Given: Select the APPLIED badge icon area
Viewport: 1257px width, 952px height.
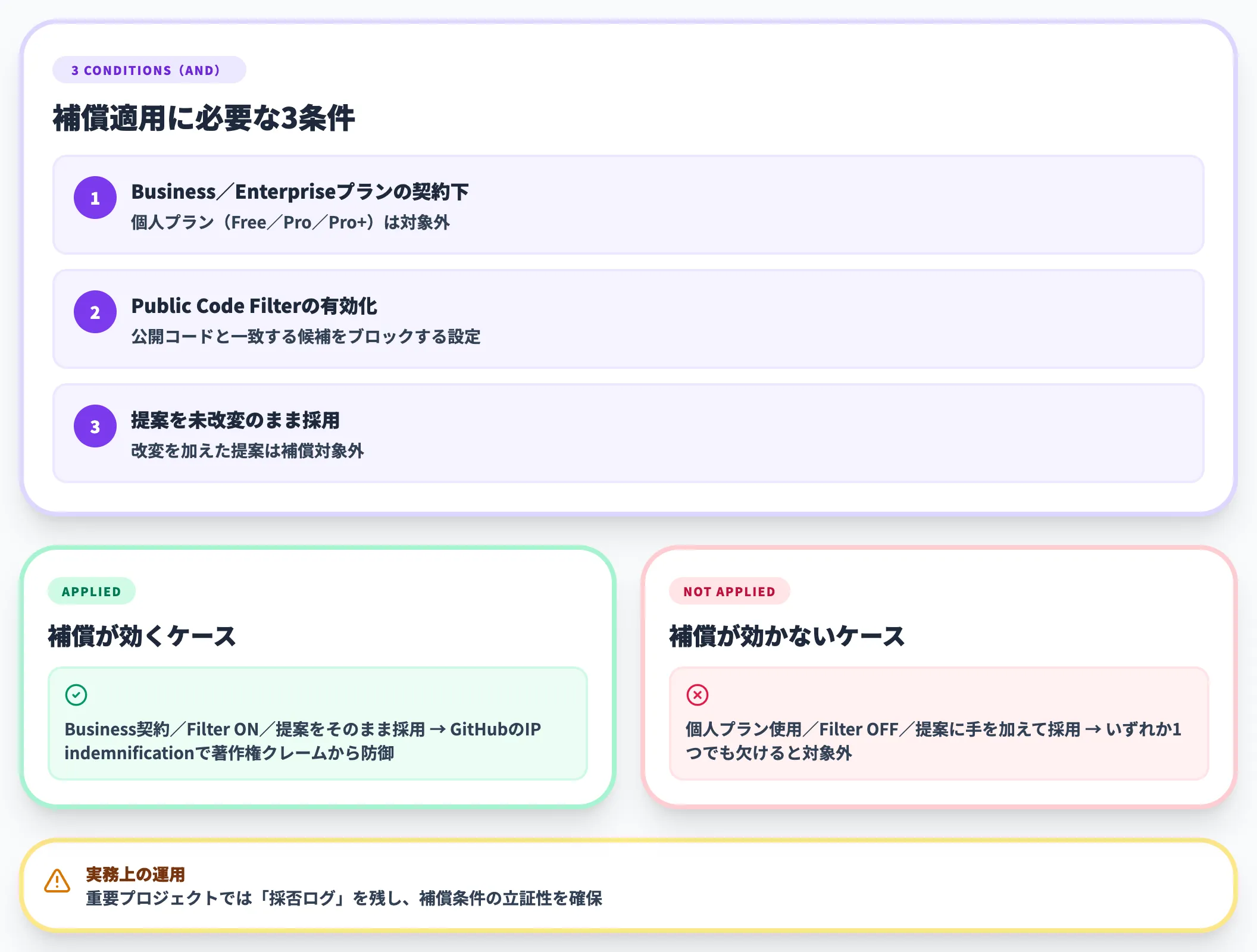Looking at the screenshot, I should (x=91, y=591).
